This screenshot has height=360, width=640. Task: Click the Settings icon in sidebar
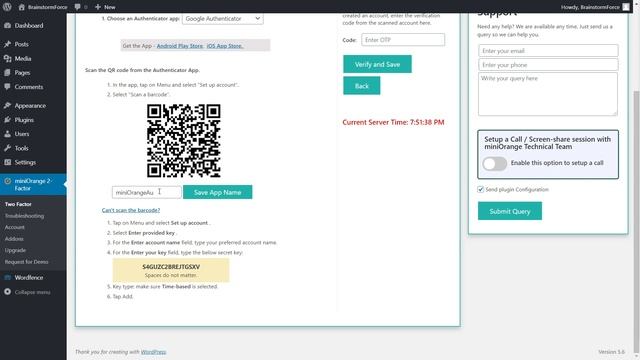click(7, 162)
